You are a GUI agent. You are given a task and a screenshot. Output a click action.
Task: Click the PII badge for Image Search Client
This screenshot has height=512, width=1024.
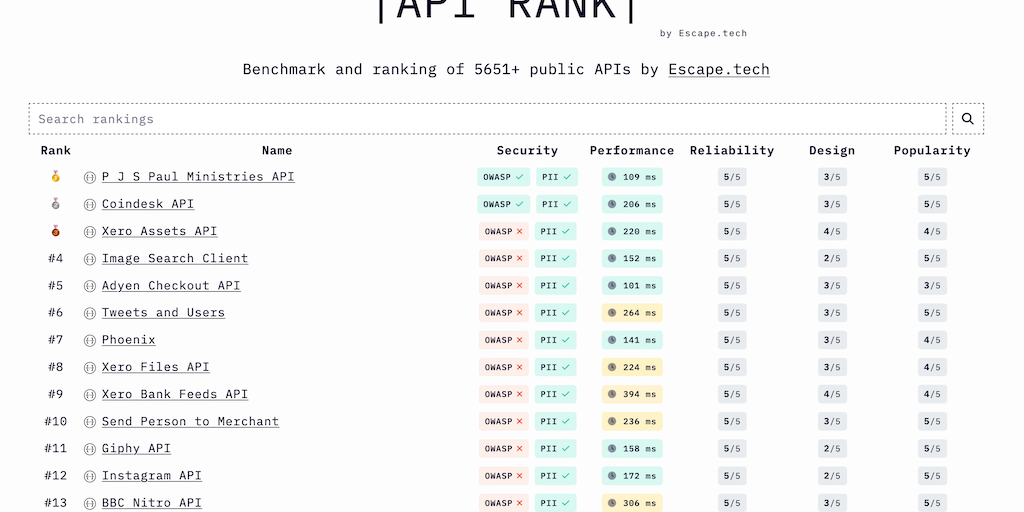[x=556, y=259]
